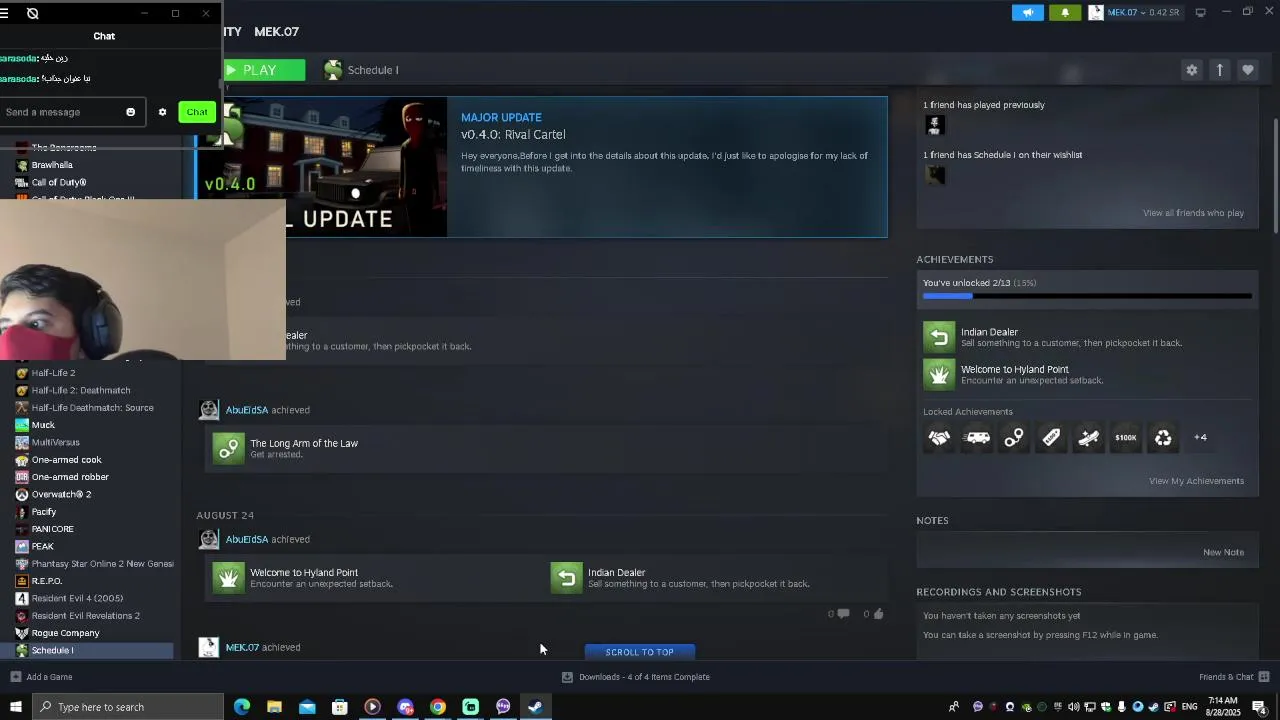The height and width of the screenshot is (720, 1280).
Task: Click the thumbs up icon on activity post
Action: pos(878,614)
